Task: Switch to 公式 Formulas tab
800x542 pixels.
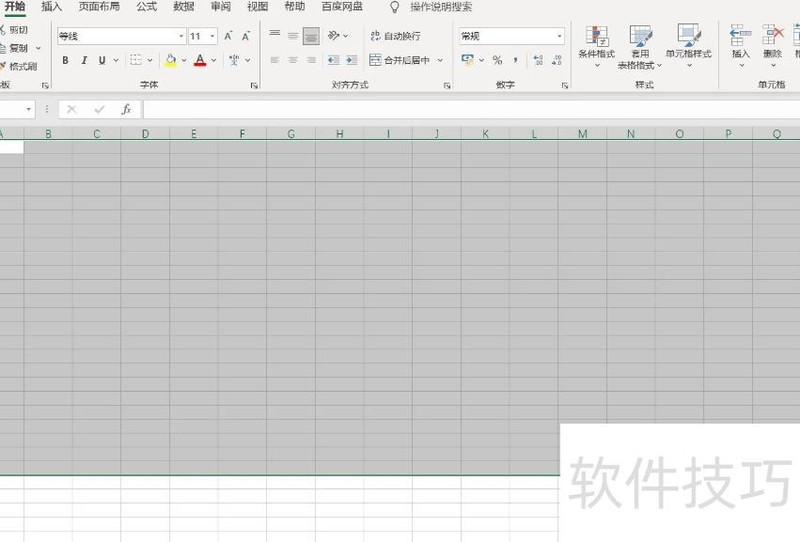Action: (x=147, y=7)
